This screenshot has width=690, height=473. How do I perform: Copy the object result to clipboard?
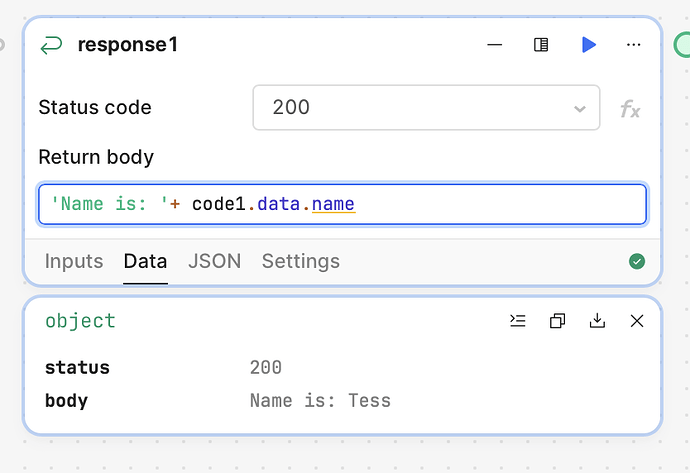tap(558, 321)
